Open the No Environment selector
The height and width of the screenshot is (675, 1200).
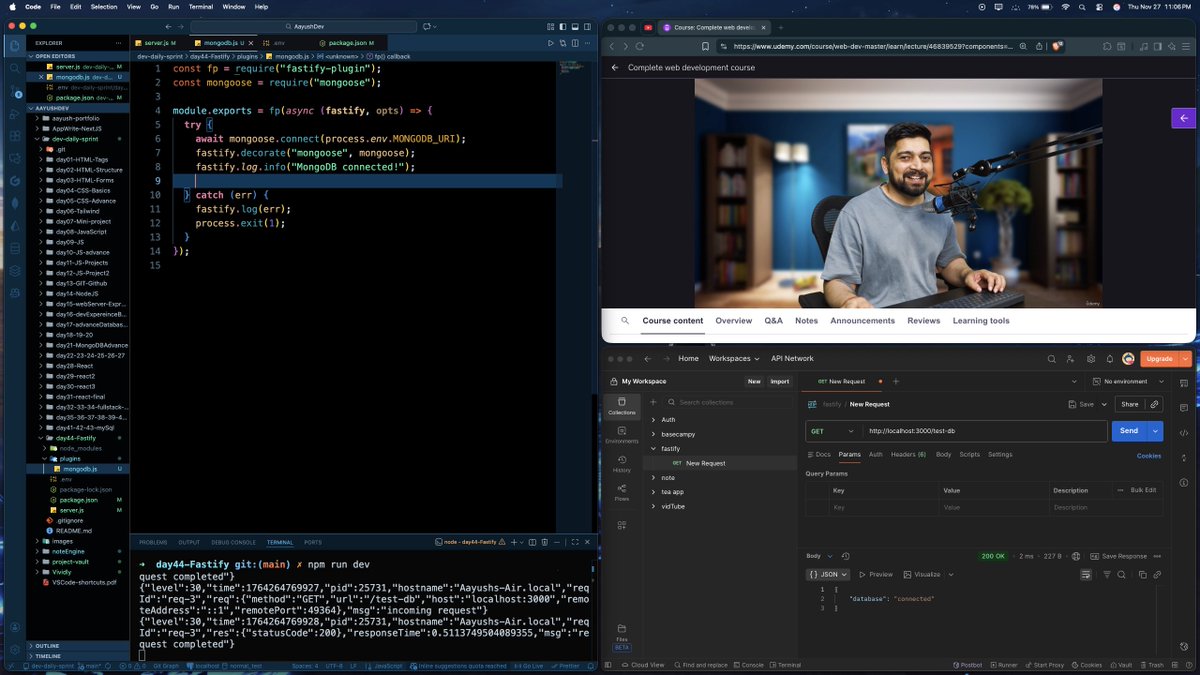1124,380
